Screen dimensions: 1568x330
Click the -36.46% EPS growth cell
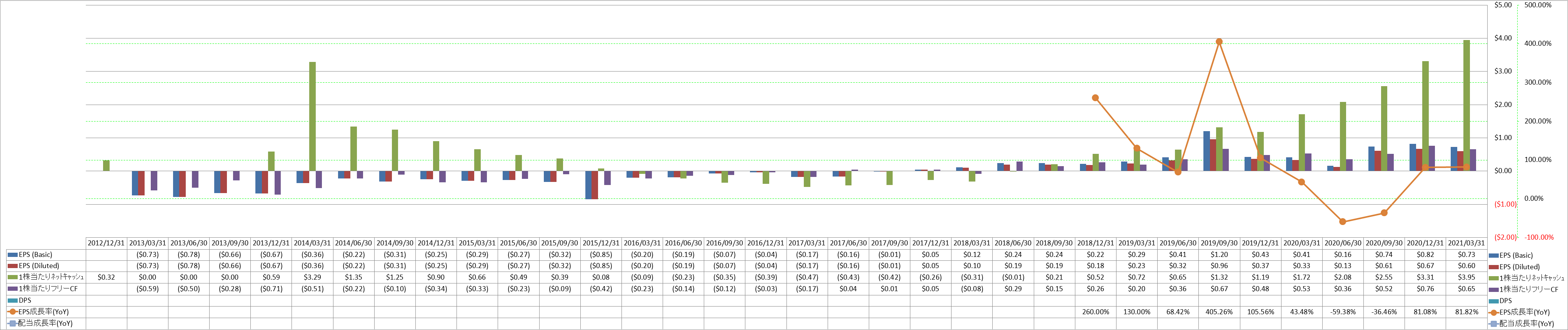click(x=1384, y=312)
